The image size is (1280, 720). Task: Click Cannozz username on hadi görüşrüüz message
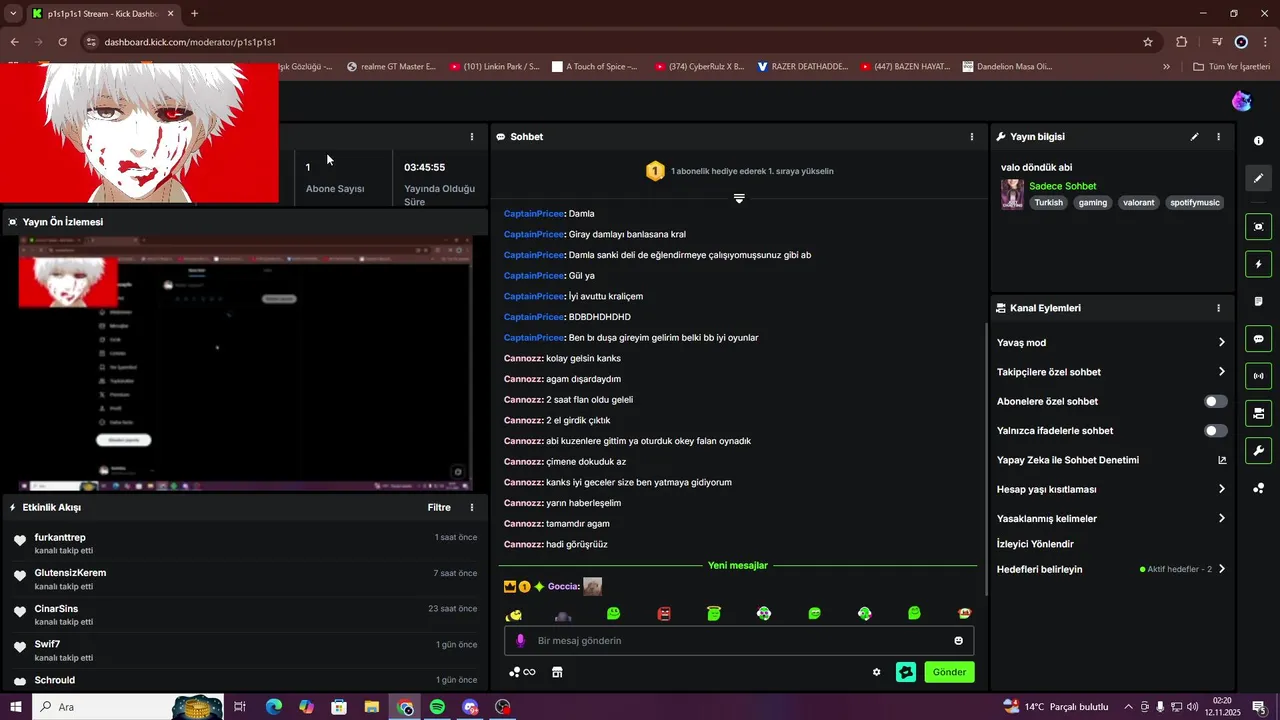(523, 545)
